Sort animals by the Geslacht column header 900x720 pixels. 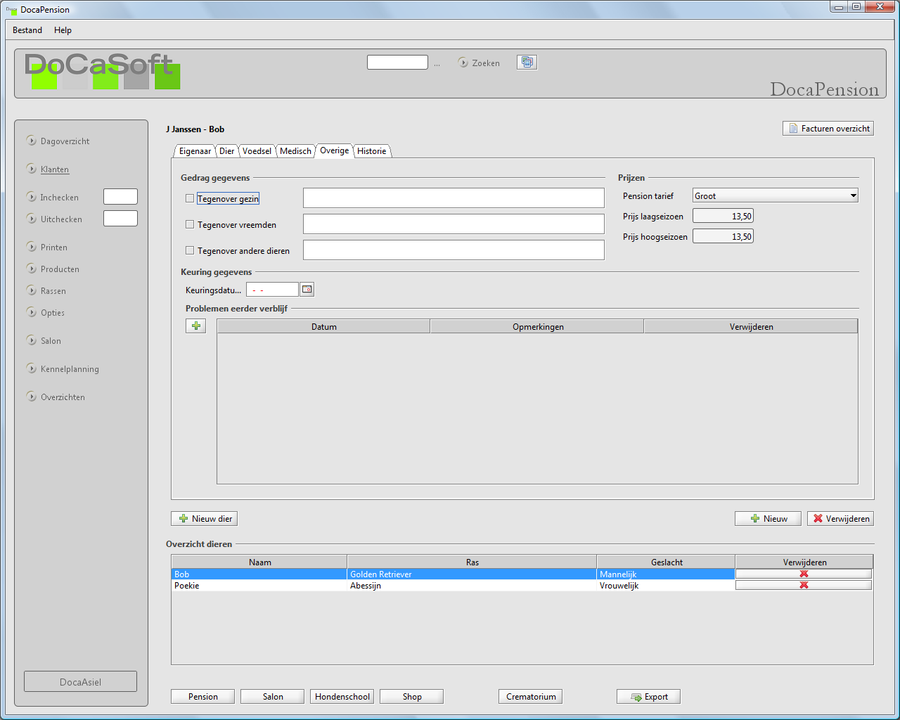click(x=666, y=562)
